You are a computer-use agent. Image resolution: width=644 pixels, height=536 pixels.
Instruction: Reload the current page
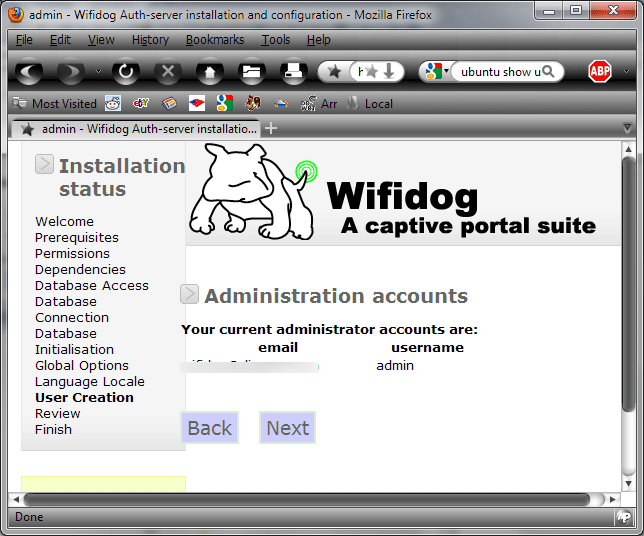click(126, 71)
